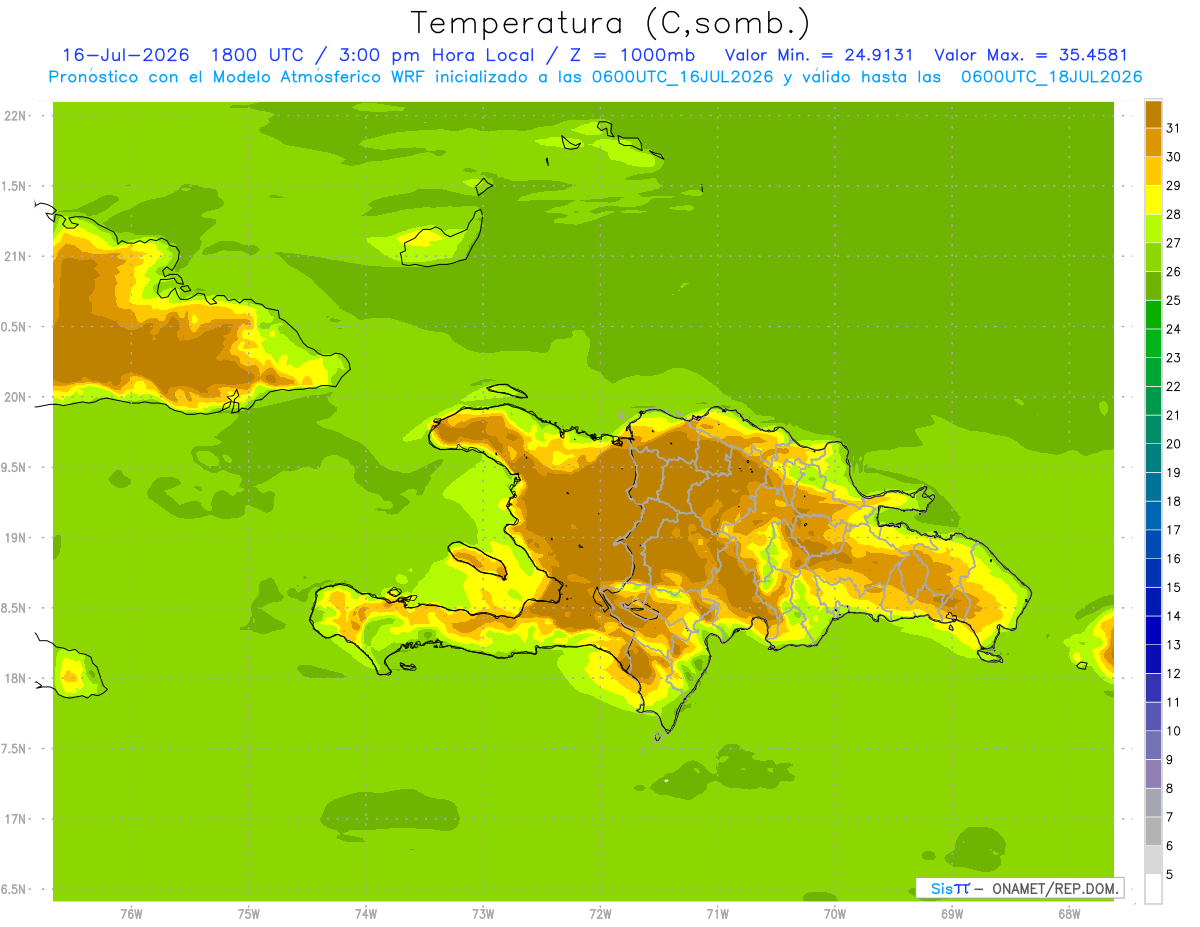Click the title 'Temperatura (C,somb.)'

[609, 23]
